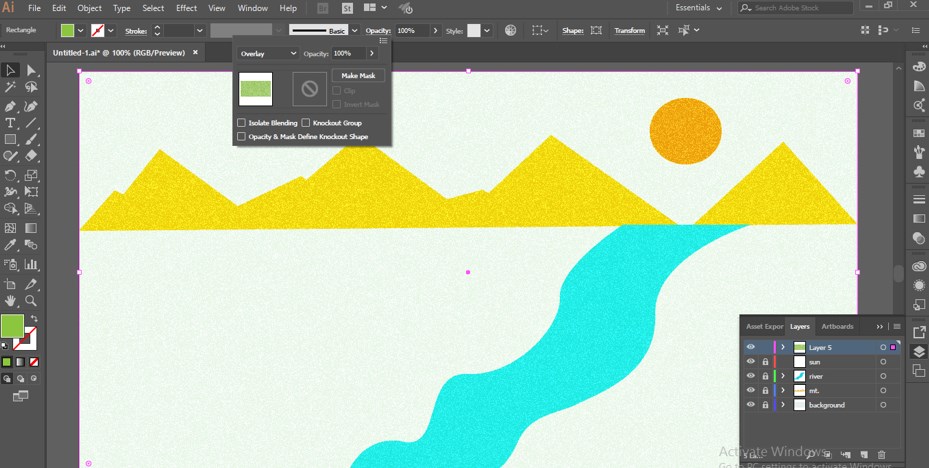The width and height of the screenshot is (929, 468).
Task: Open the Essentials workspace dropdown
Action: coord(699,8)
